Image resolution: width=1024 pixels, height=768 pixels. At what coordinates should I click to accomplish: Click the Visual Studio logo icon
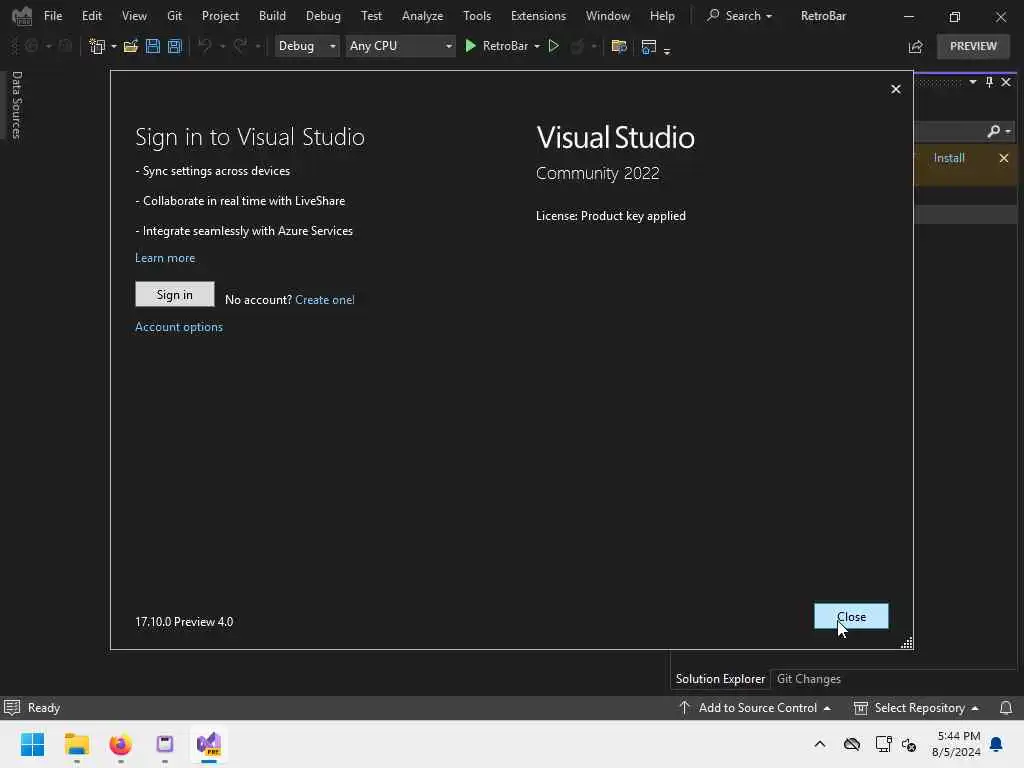click(x=22, y=16)
